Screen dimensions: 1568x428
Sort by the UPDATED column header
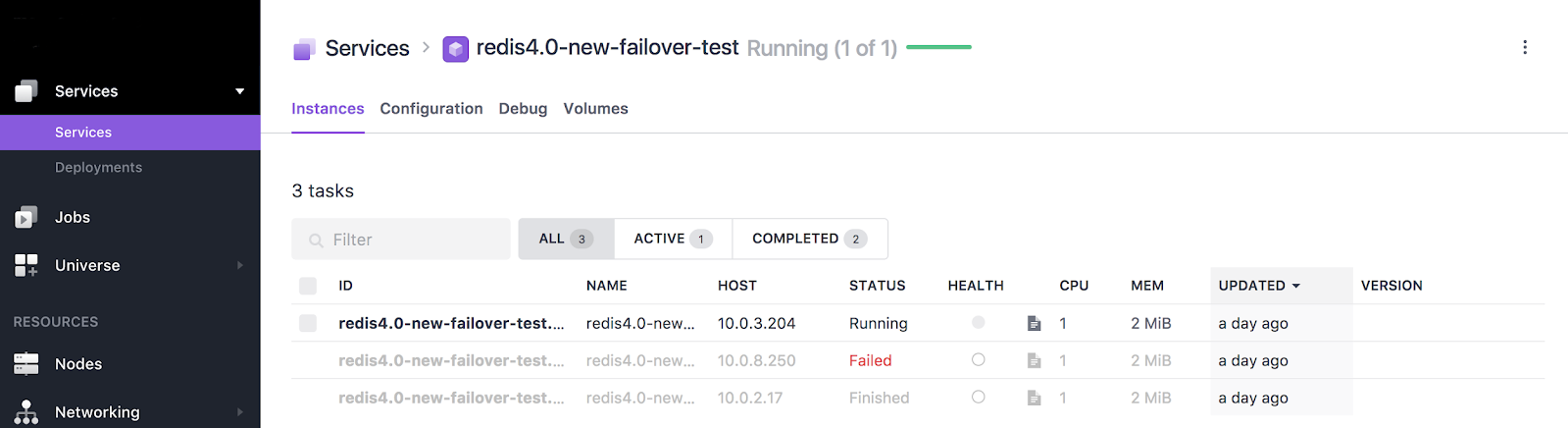1259,286
